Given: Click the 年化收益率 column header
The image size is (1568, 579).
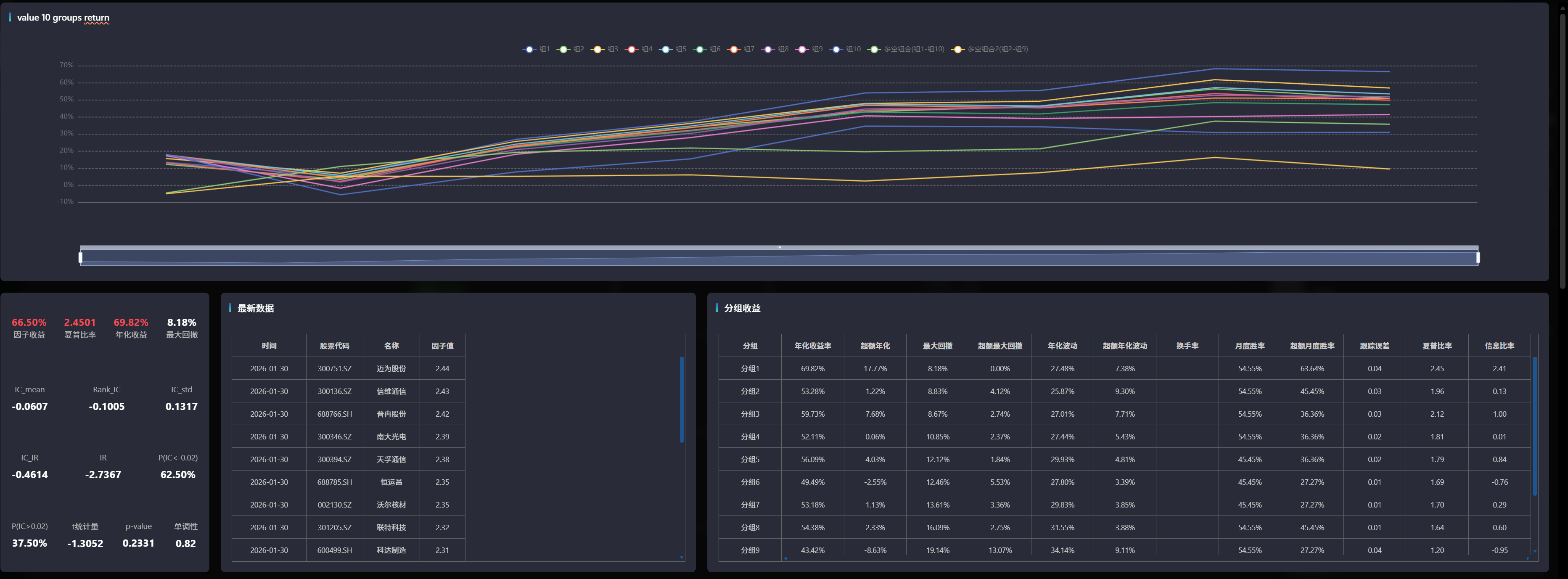Looking at the screenshot, I should (x=812, y=346).
